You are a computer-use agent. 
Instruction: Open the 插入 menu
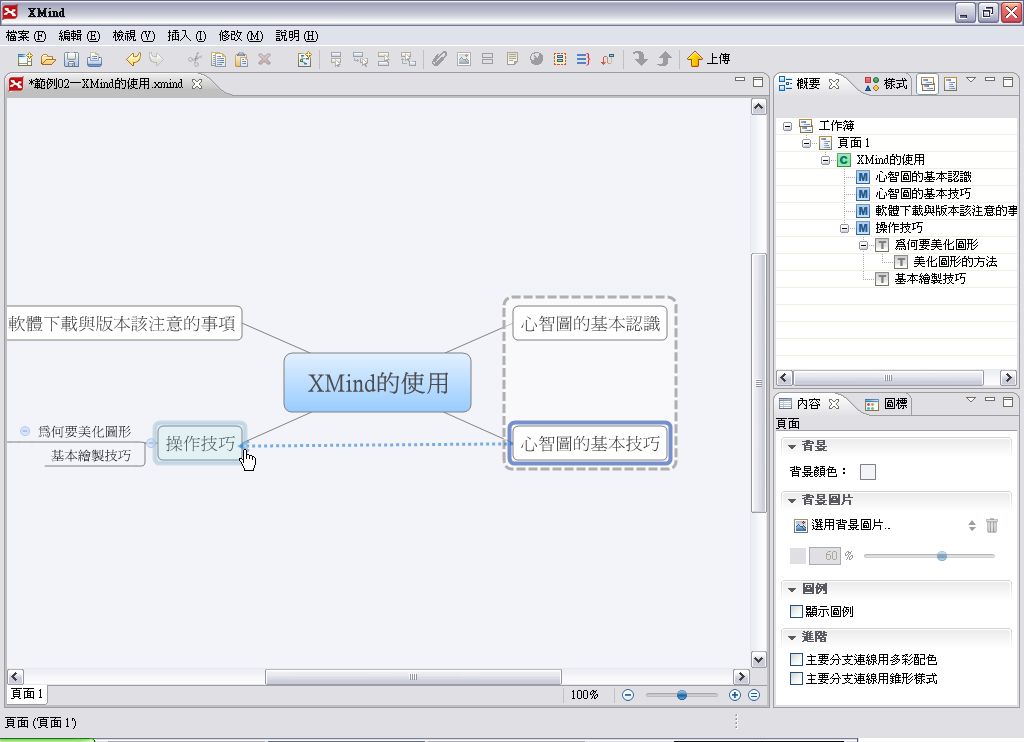(x=187, y=36)
